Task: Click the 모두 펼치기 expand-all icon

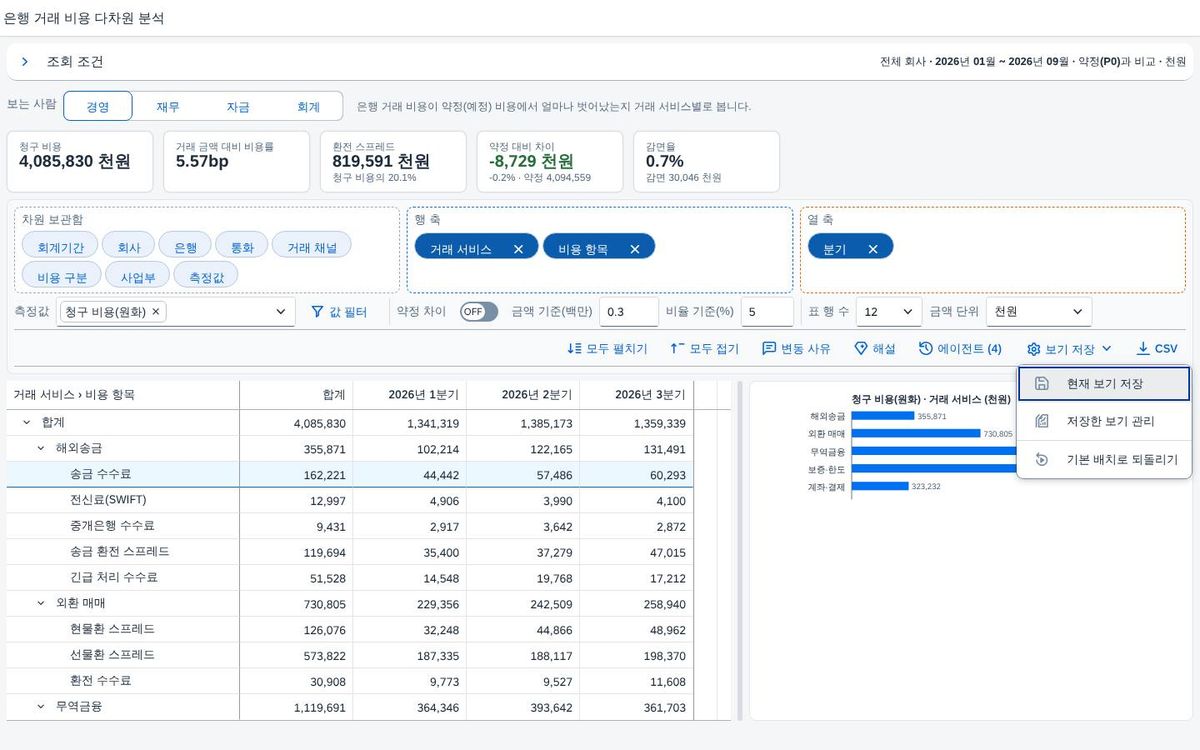Action: (574, 349)
